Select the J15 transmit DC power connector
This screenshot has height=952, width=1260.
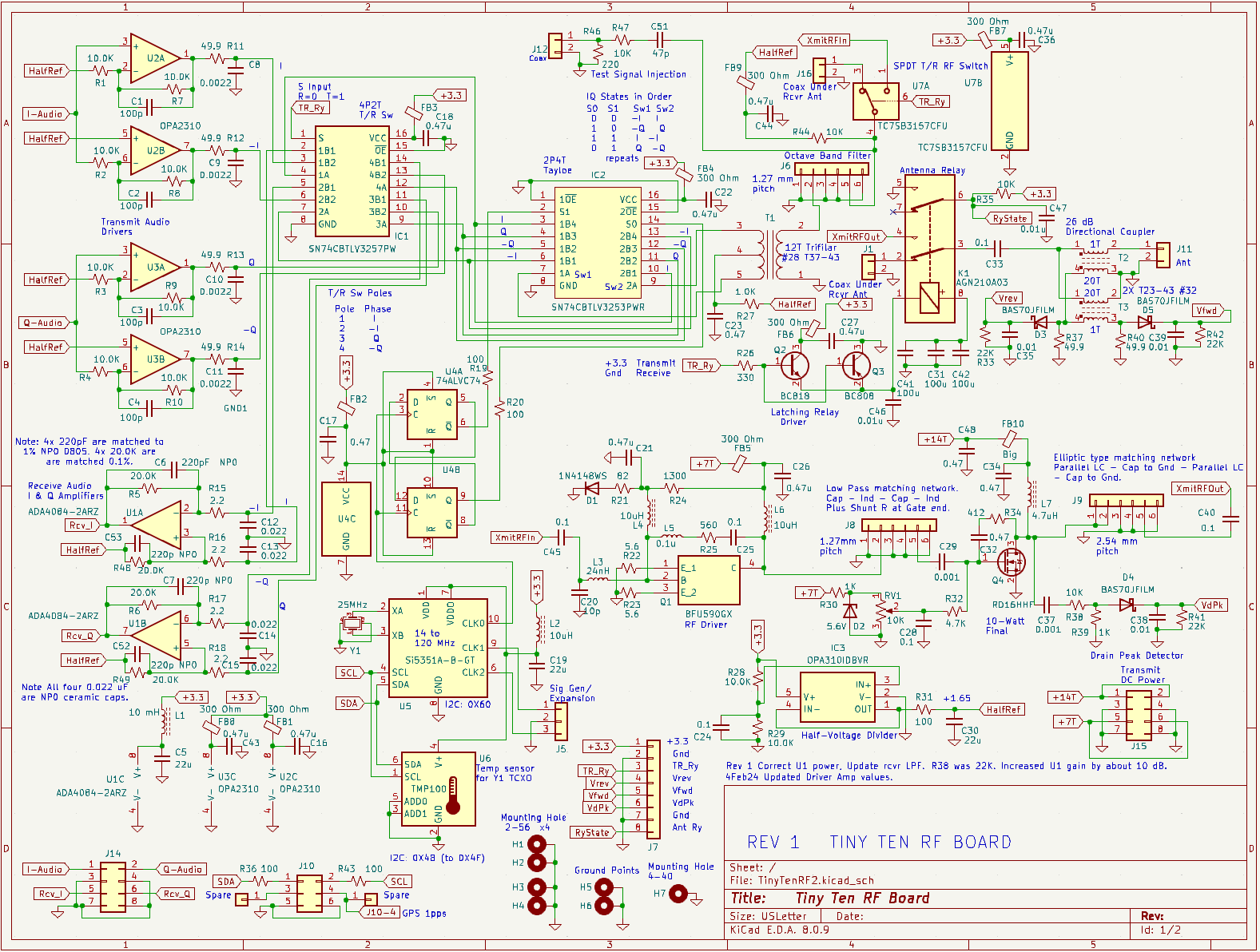tap(1139, 716)
